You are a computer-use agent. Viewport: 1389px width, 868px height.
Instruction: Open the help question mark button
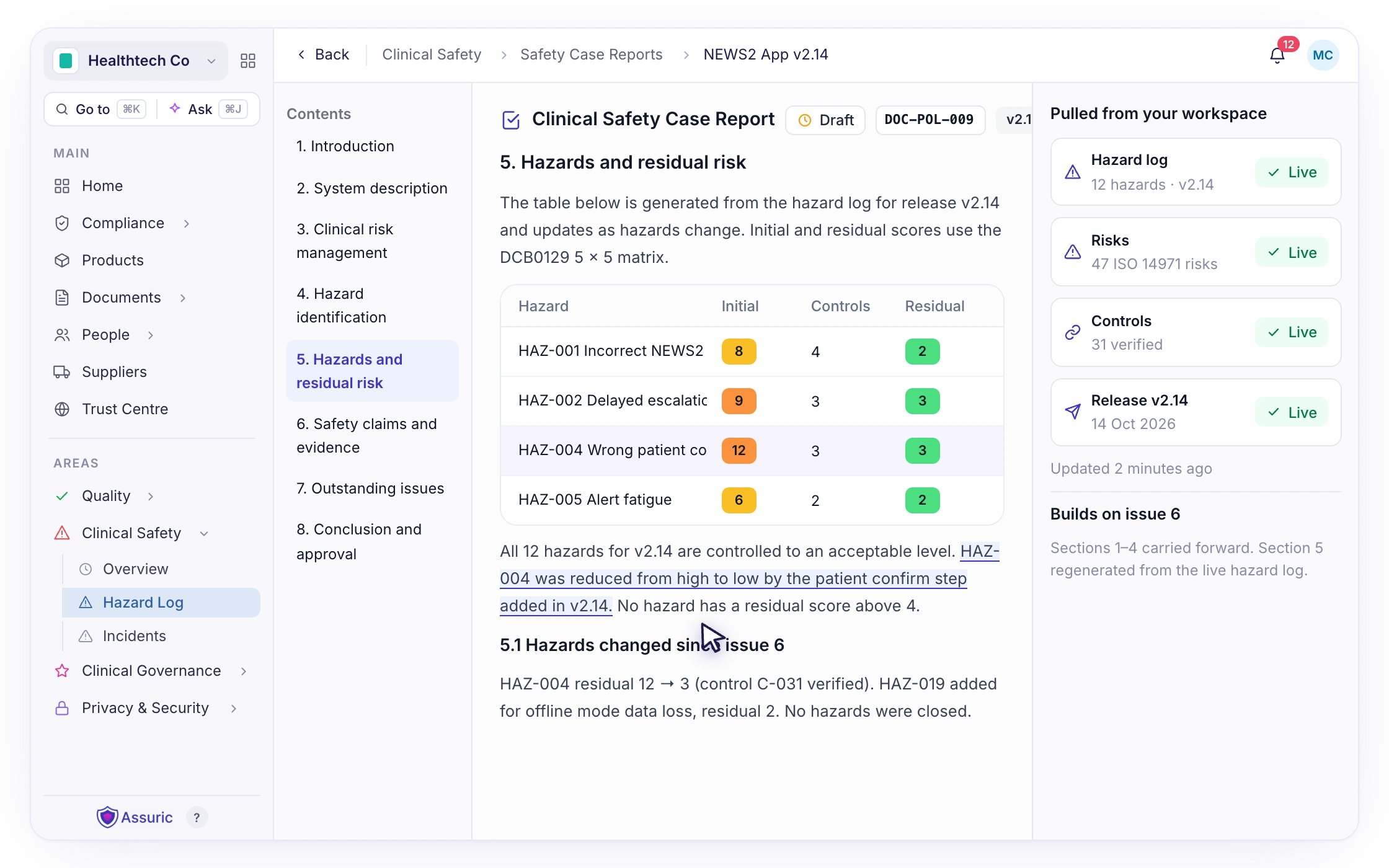(197, 817)
